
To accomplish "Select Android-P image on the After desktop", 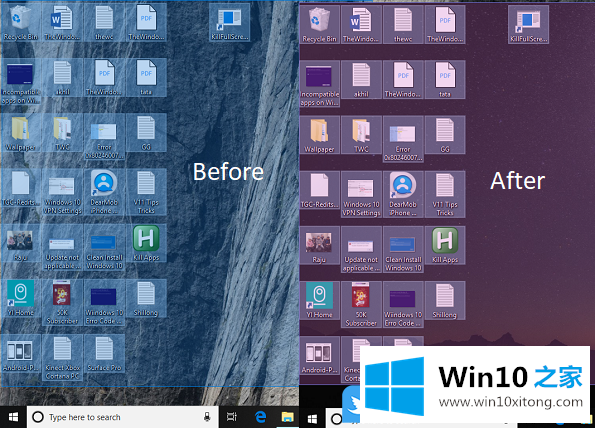I will [x=320, y=356].
